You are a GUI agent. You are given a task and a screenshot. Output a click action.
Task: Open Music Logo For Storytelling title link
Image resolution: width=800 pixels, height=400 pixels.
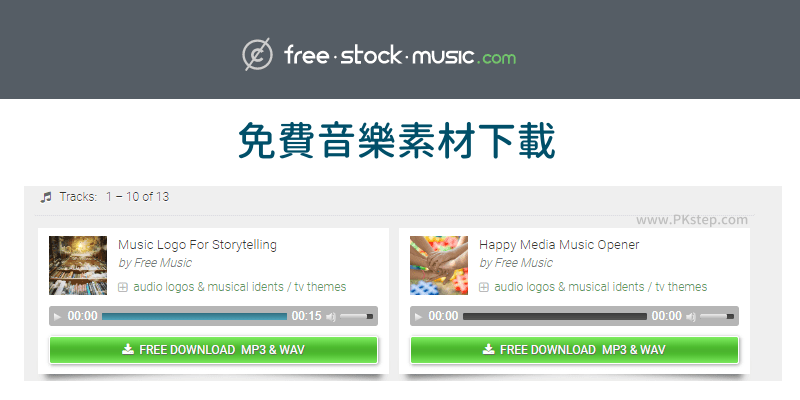tap(197, 245)
